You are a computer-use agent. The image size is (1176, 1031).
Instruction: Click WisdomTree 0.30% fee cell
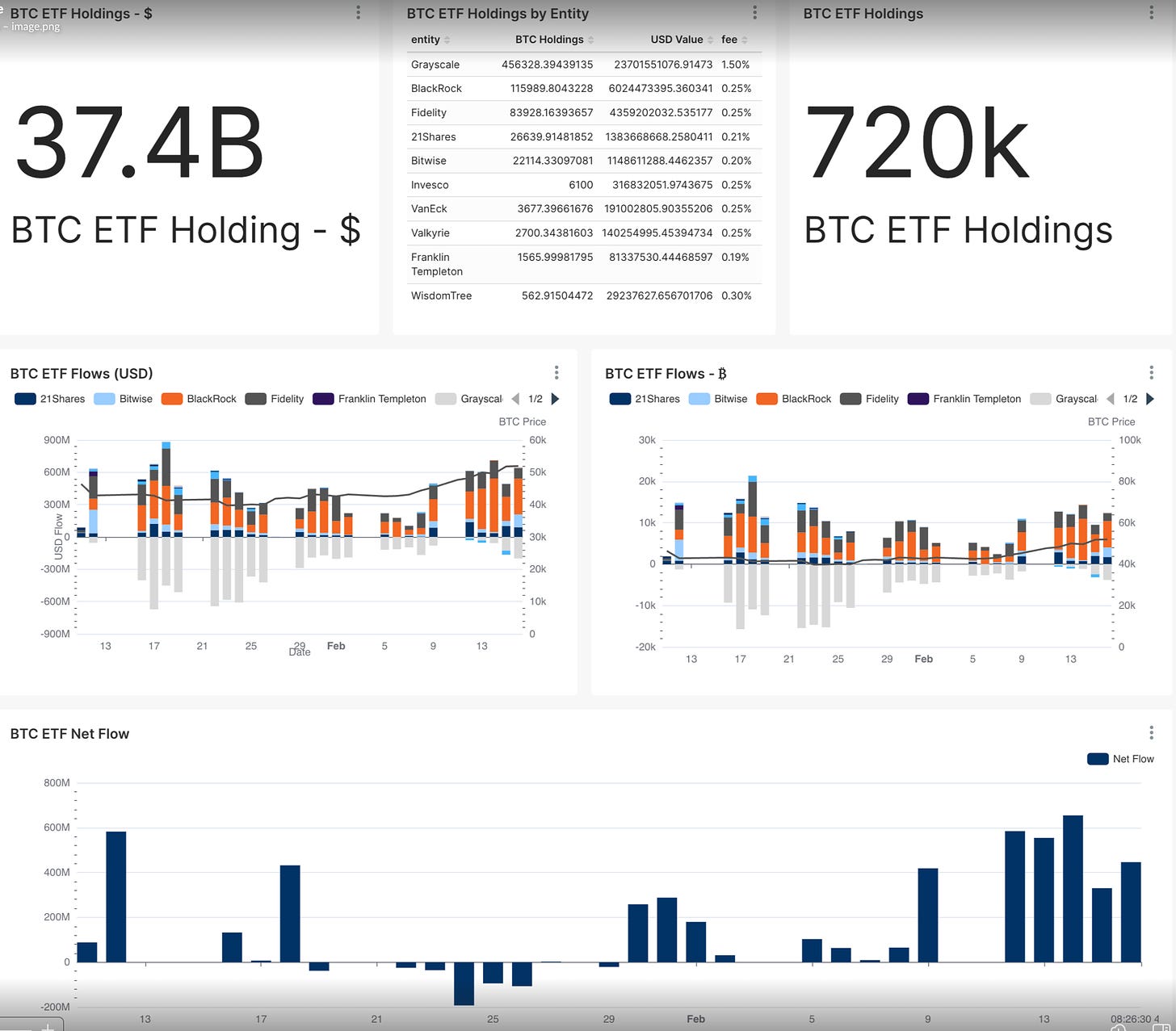point(736,295)
